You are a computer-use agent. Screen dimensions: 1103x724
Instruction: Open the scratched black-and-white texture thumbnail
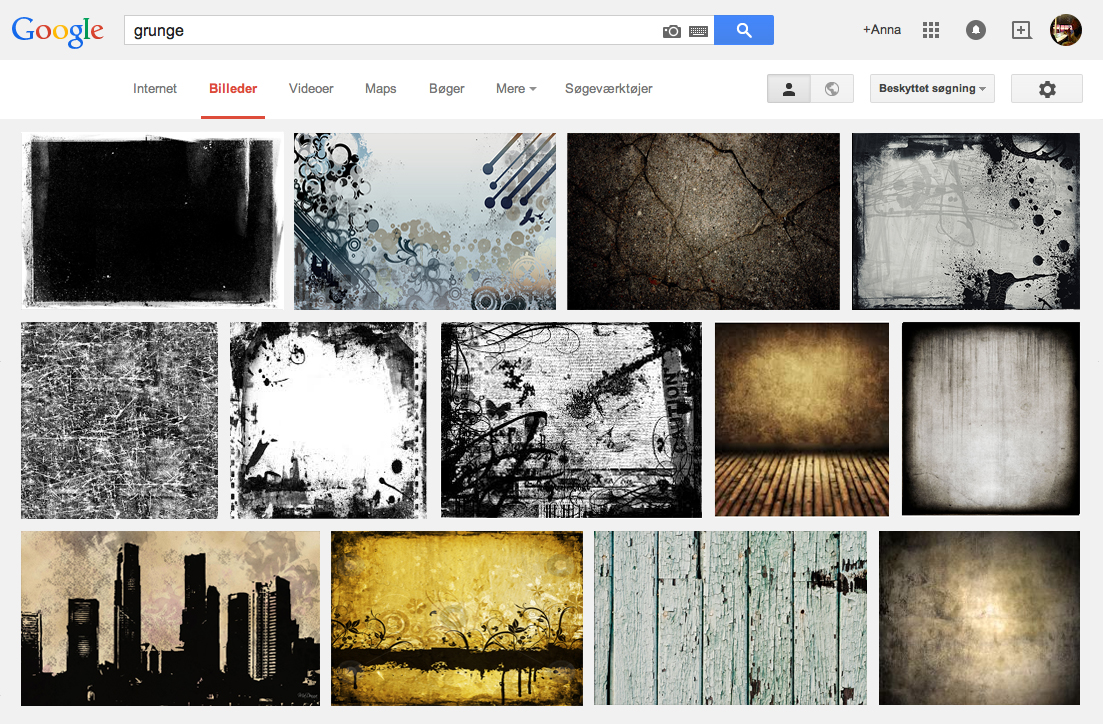[120, 420]
